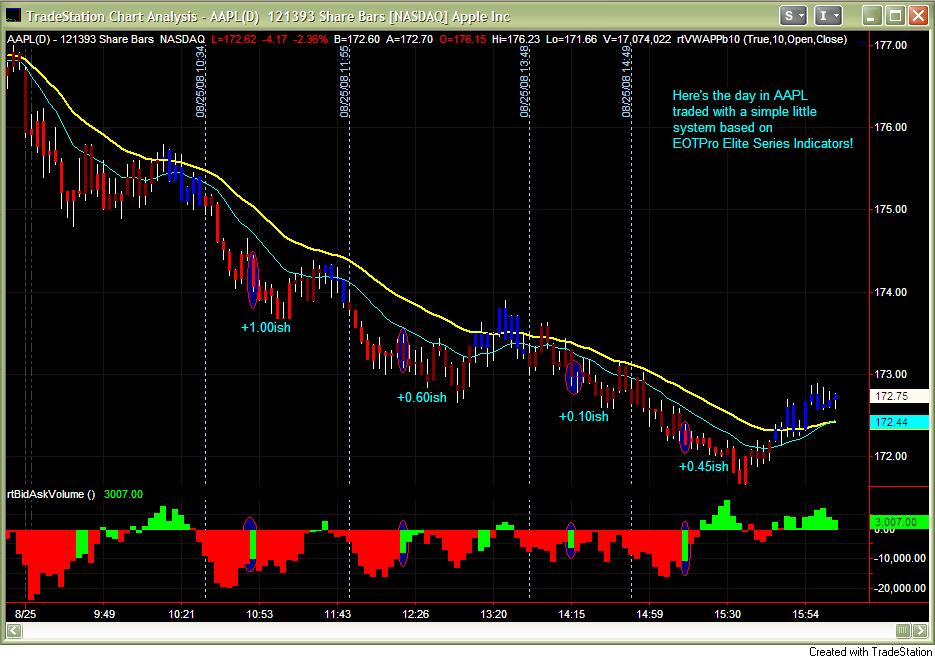935x658 pixels.
Task: Click the '08/25/08 11:55' vertical line label
Action: pos(344,82)
